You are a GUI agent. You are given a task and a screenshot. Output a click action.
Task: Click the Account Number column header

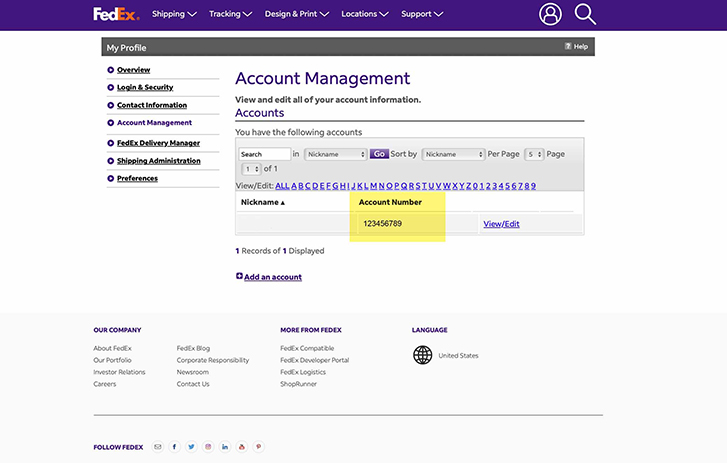pyautogui.click(x=390, y=203)
